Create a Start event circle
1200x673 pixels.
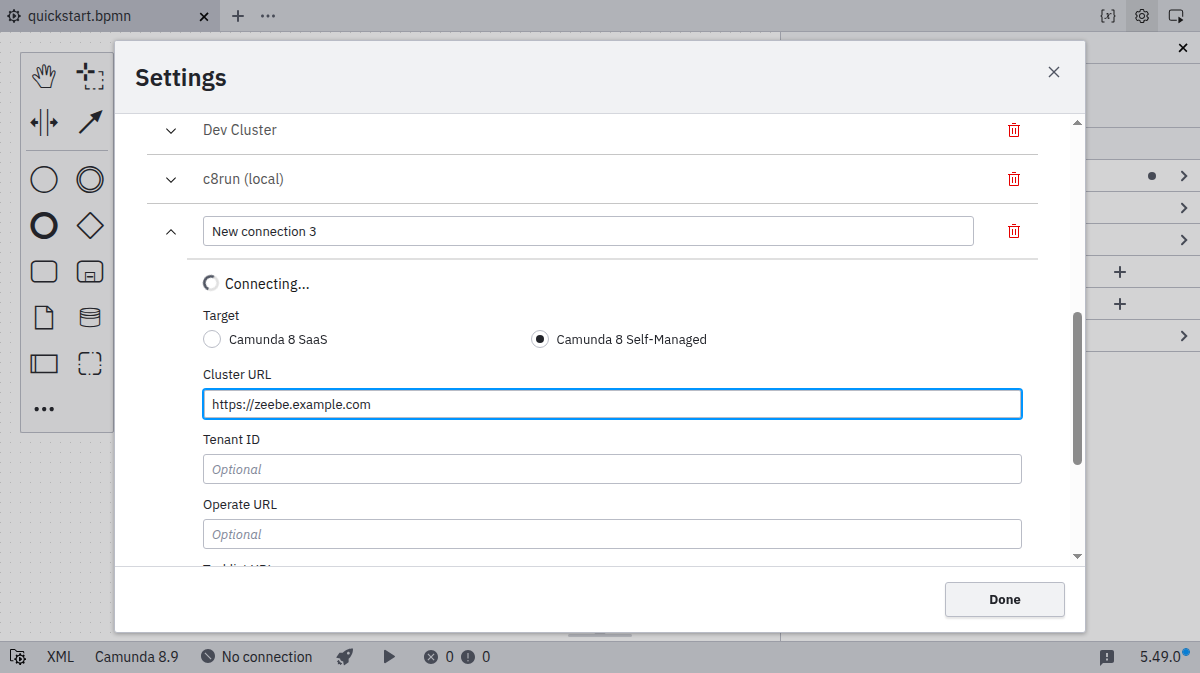44,180
